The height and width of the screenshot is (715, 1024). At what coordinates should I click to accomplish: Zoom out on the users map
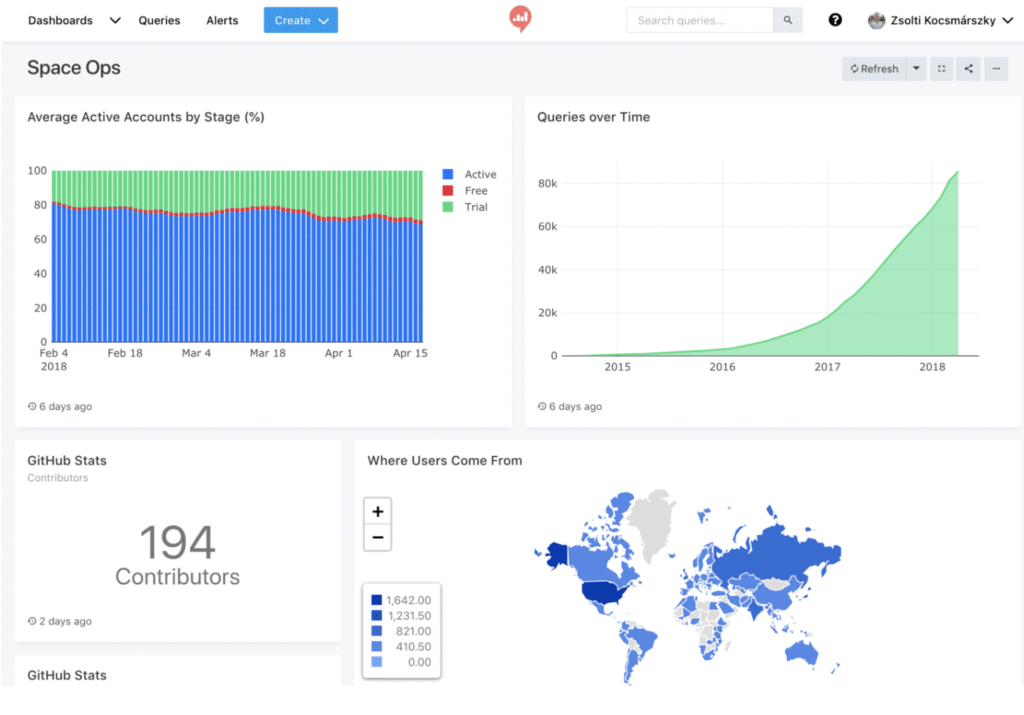coord(377,537)
